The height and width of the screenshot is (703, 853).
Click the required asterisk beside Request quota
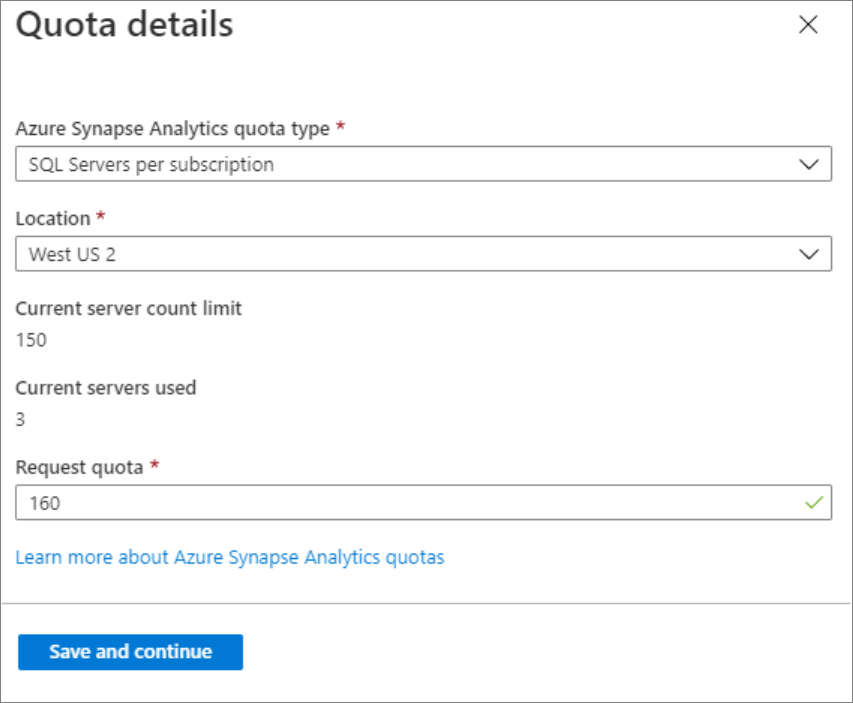(154, 466)
